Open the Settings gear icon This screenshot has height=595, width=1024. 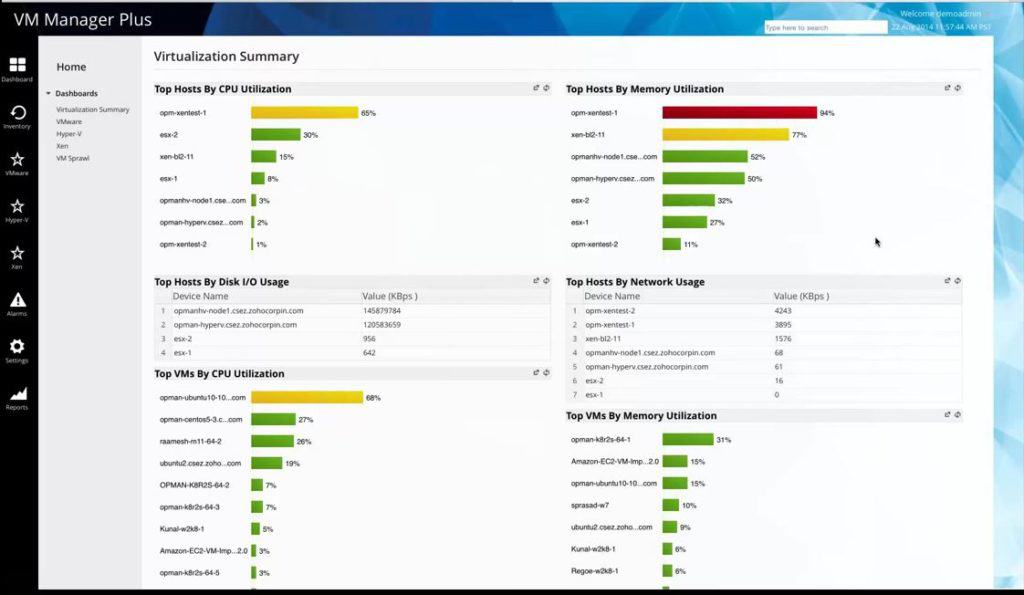click(x=18, y=346)
